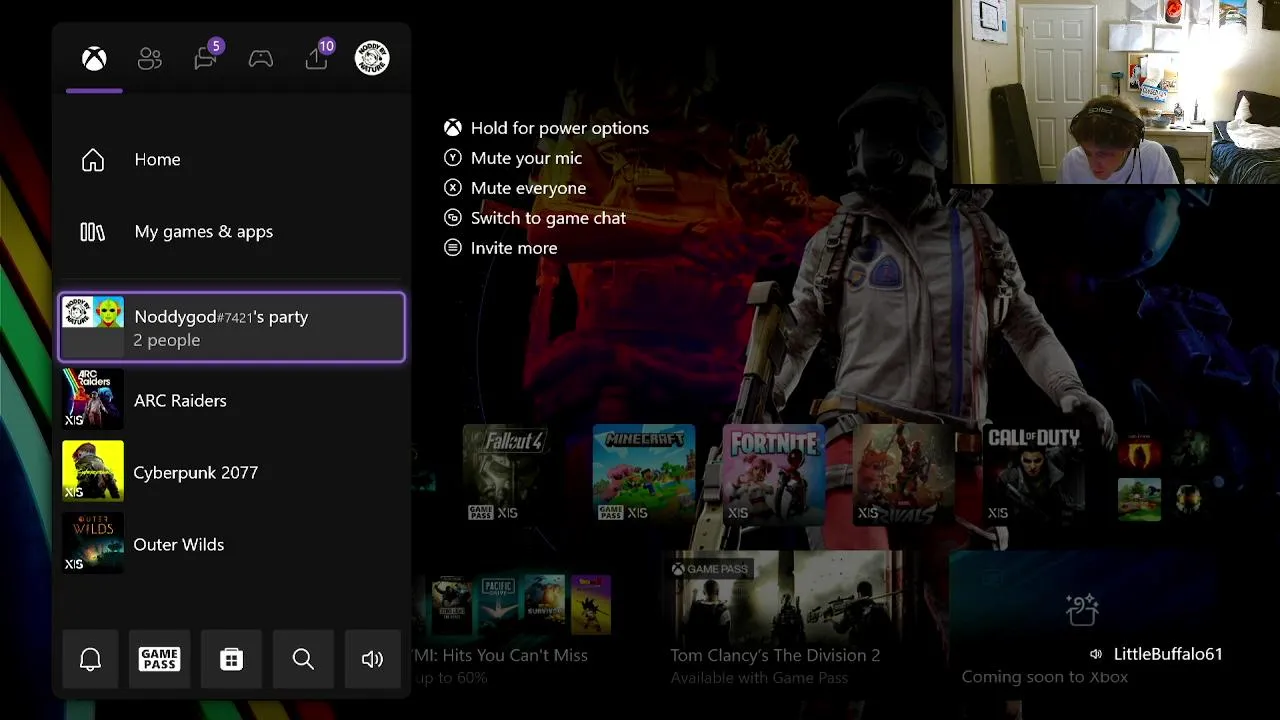
Task: Select the Fortnite game tile
Action: coord(774,474)
